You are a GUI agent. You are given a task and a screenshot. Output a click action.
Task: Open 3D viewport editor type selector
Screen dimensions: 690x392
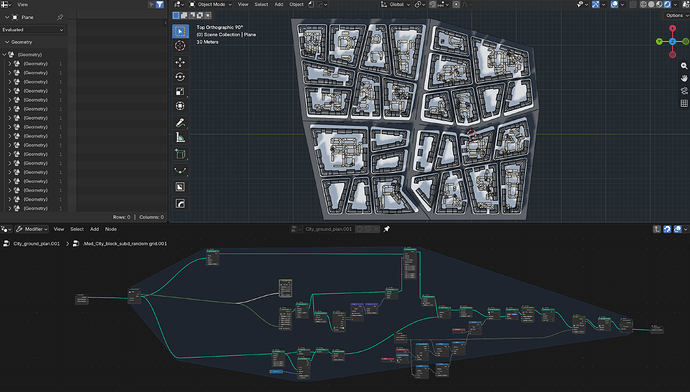pos(178,4)
